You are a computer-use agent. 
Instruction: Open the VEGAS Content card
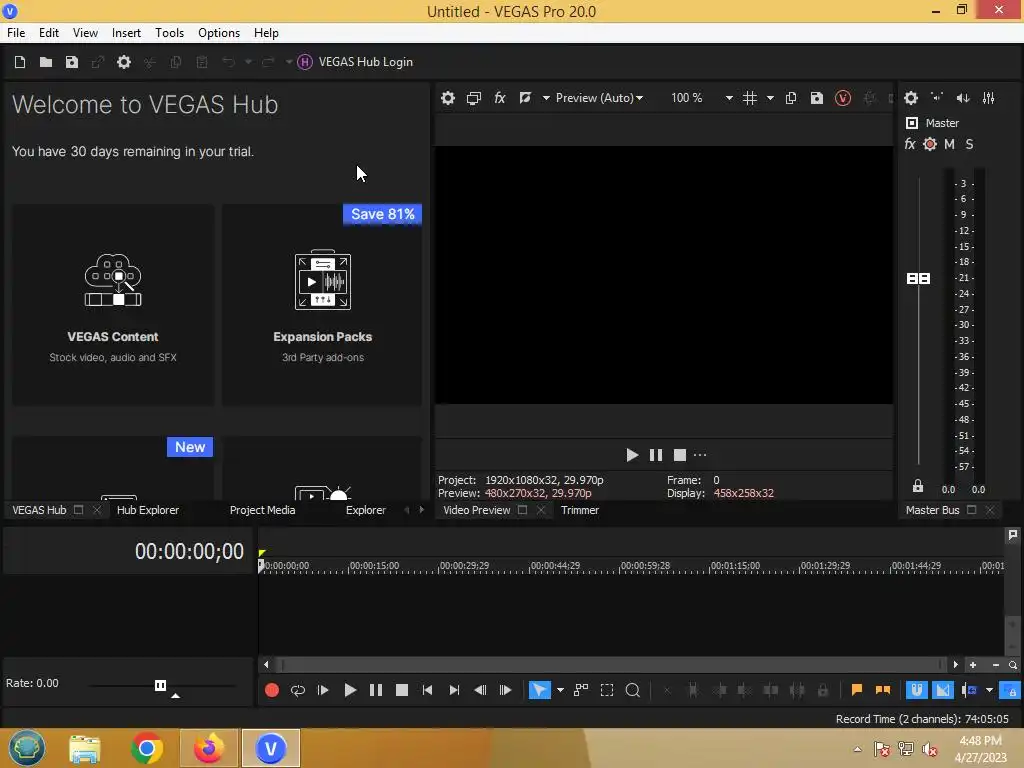point(113,305)
